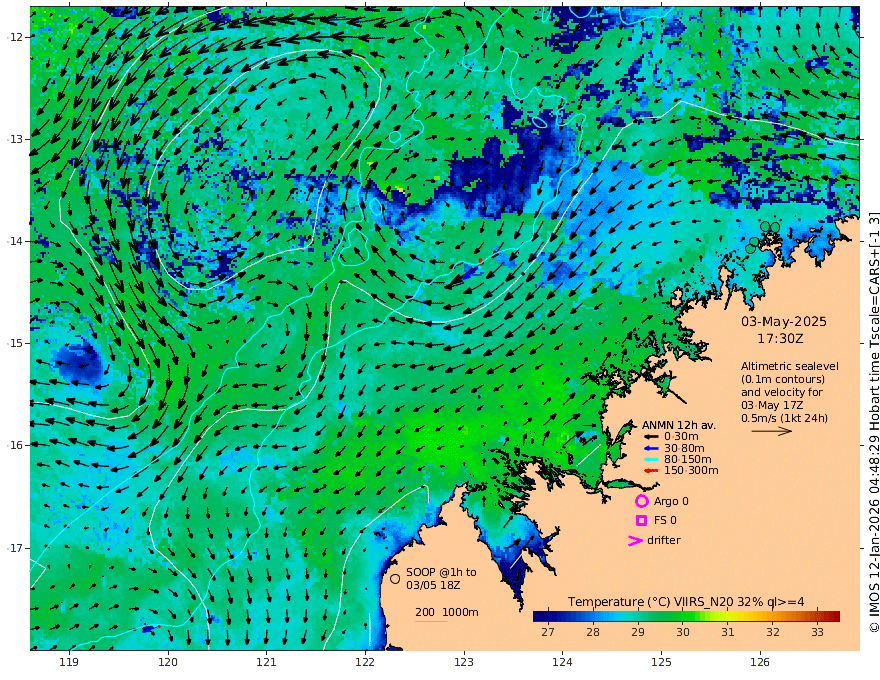This screenshot has width=880, height=680.
Task: Select the magenta FS square symbol
Action: tap(641, 521)
